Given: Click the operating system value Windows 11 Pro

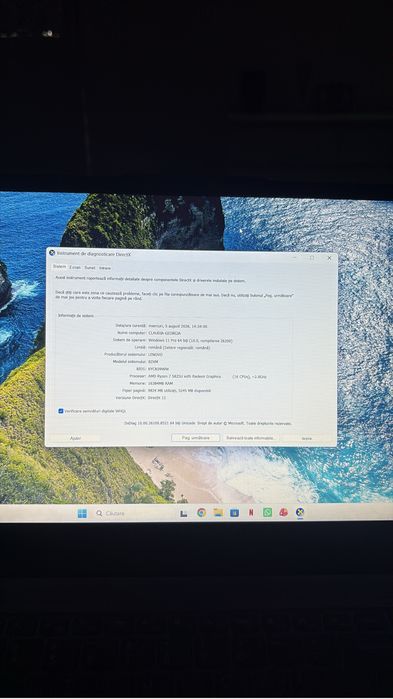Looking at the screenshot, I should click(x=190, y=340).
